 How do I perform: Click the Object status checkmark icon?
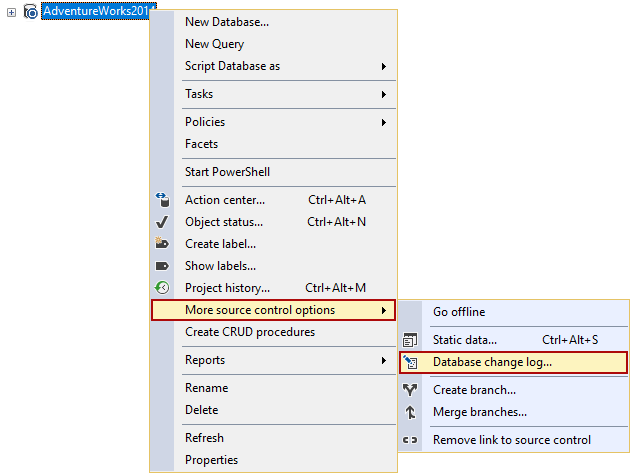coord(162,222)
